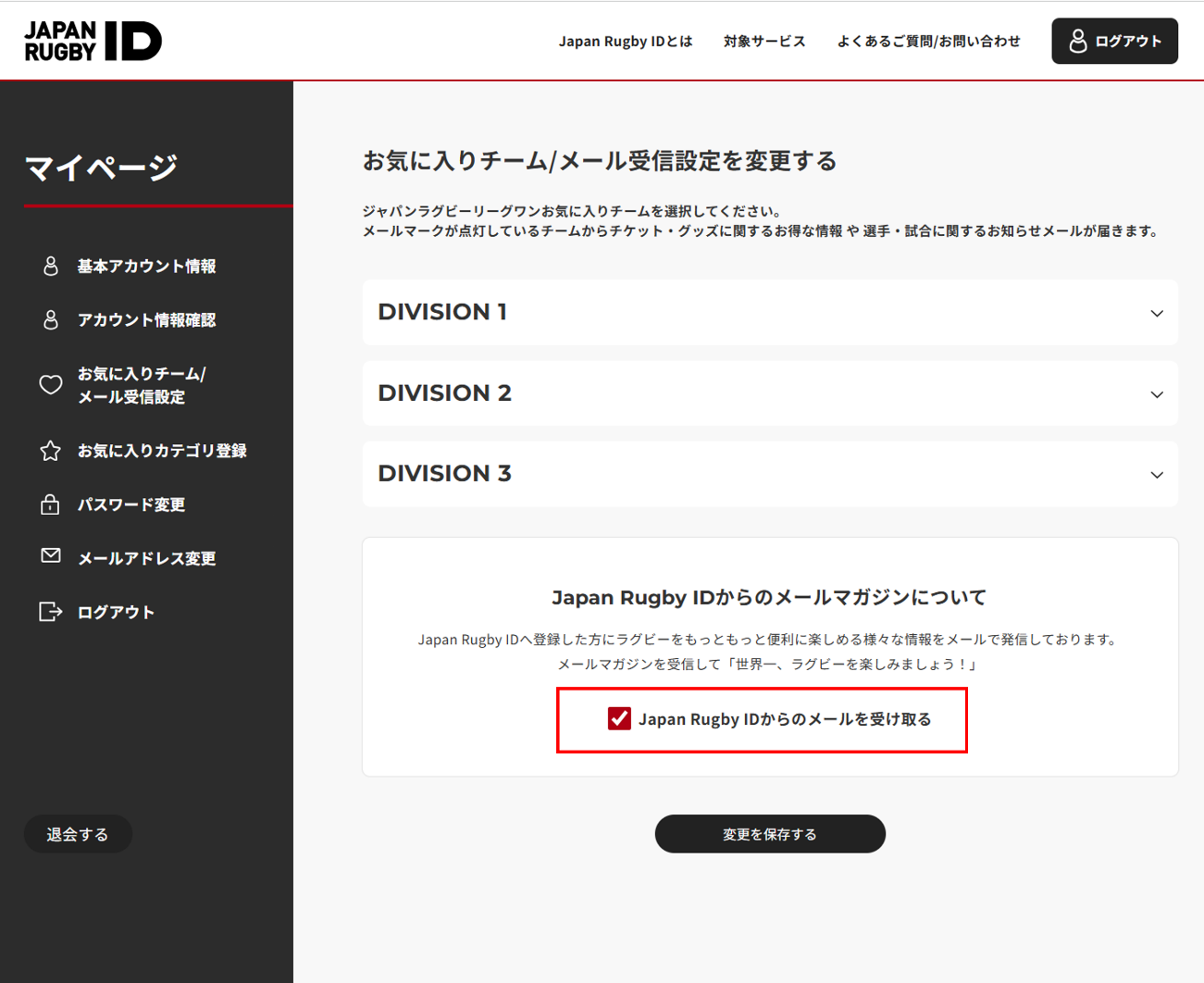
Task: Select お気に入りチーム/メール受信設定 in the sidebar
Action: (142, 385)
